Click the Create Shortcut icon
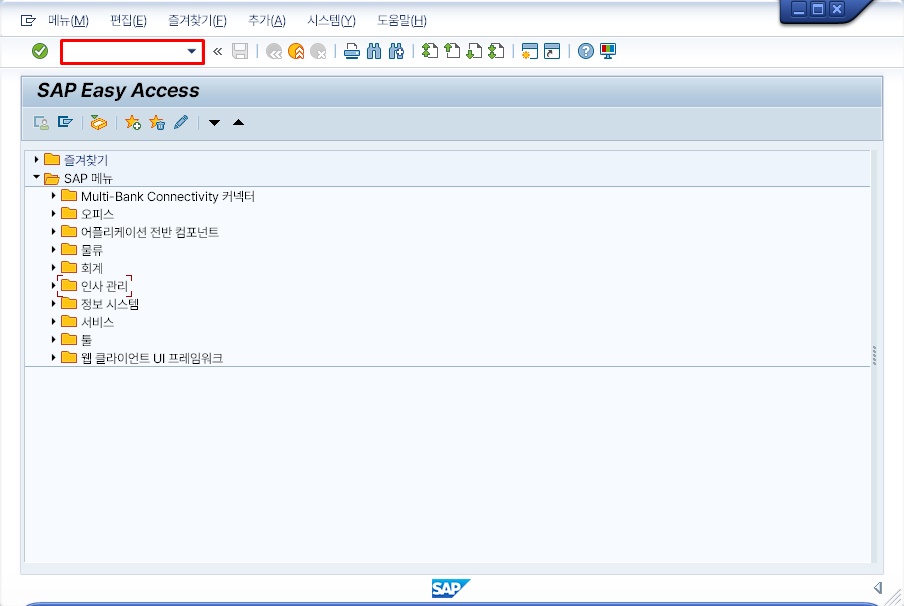 tap(552, 51)
